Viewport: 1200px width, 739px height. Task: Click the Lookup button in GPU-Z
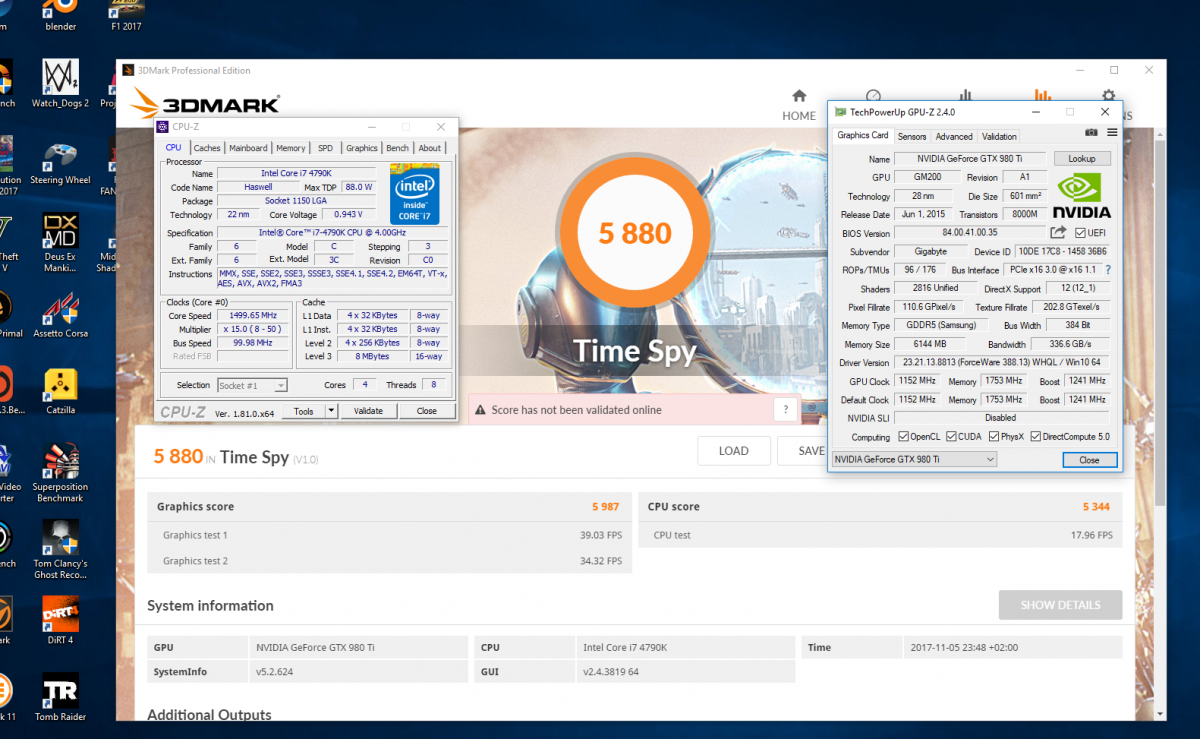point(1082,159)
